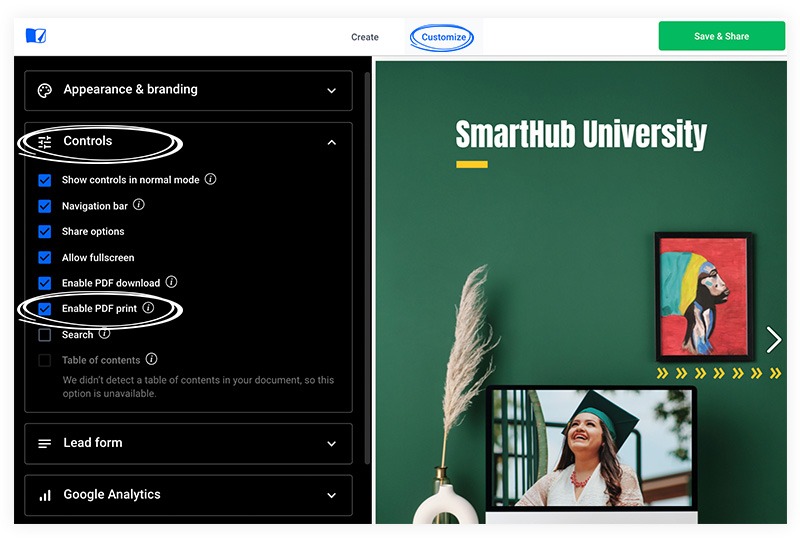Select the Customize tab
Screen dimensions: 800x540
coord(443,37)
